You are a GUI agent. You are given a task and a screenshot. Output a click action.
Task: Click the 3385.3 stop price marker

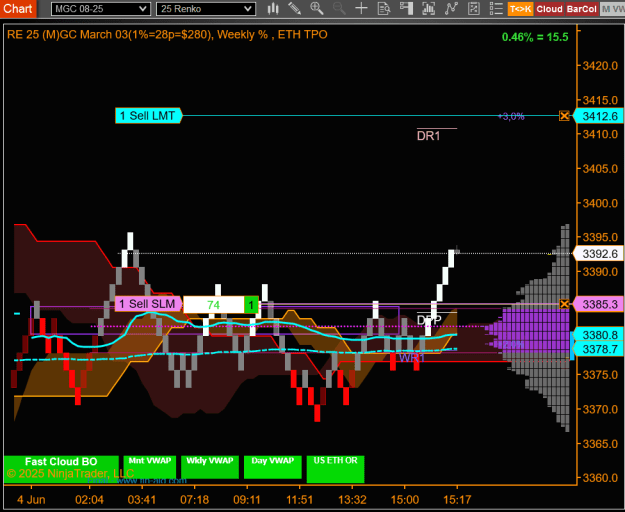598,304
